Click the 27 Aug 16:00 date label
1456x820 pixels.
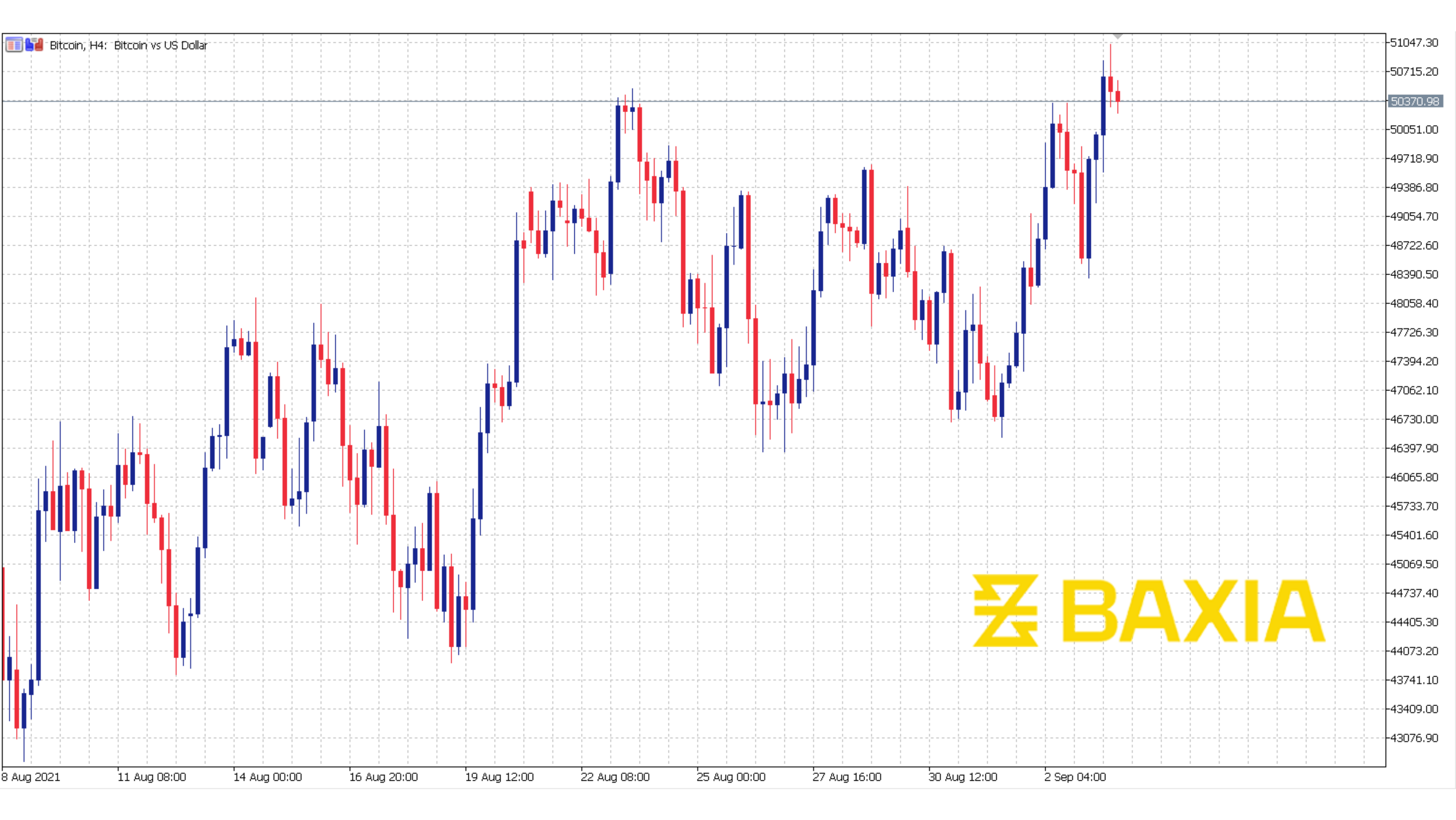click(x=848, y=777)
